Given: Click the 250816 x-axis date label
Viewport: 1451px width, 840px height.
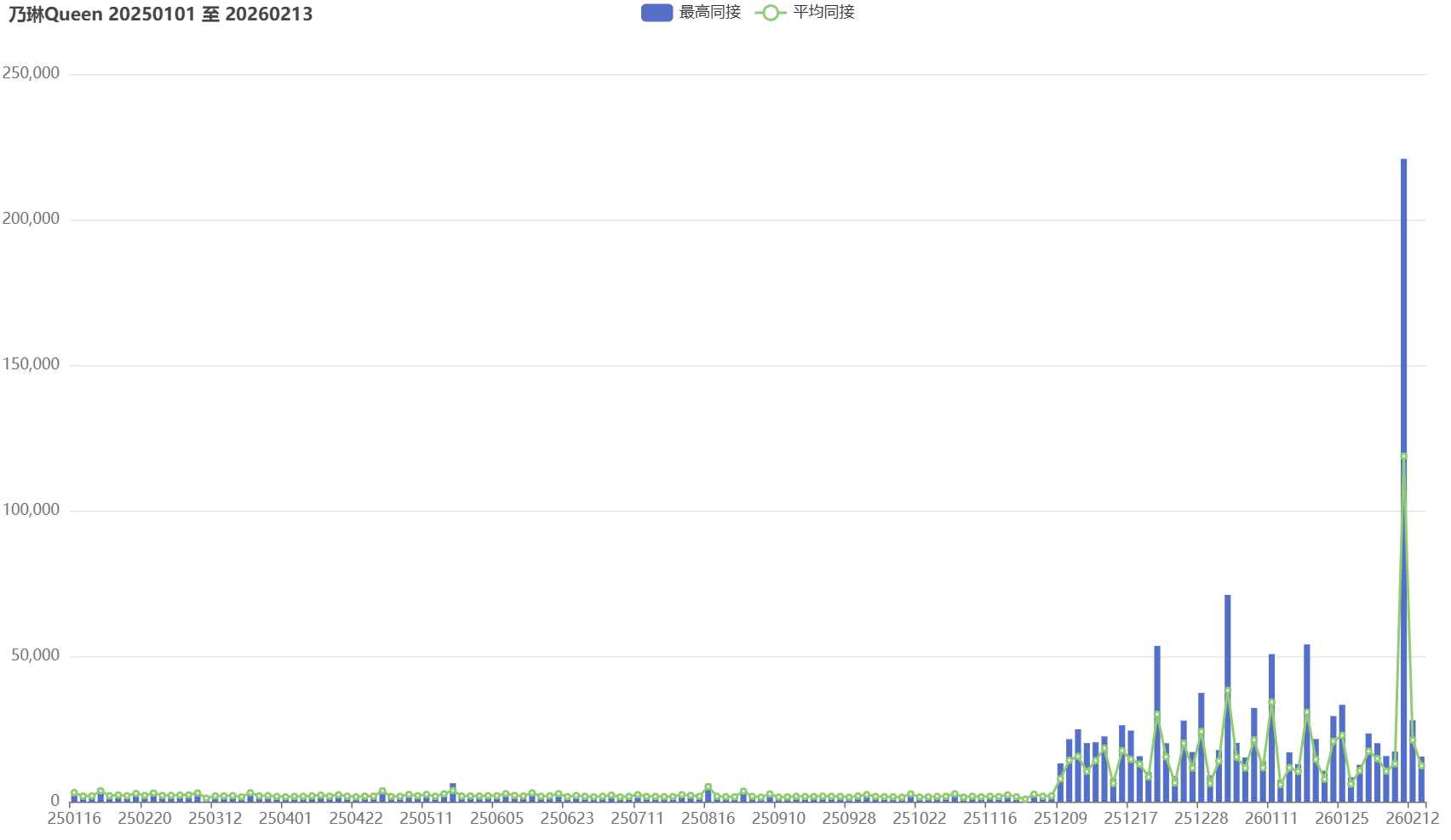Looking at the screenshot, I should (x=708, y=819).
